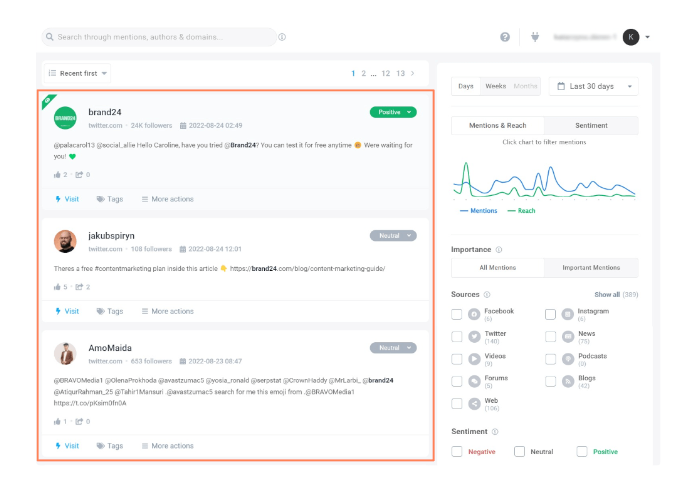The height and width of the screenshot is (484, 695).
Task: Go to page 13 of mentions
Action: pos(400,74)
